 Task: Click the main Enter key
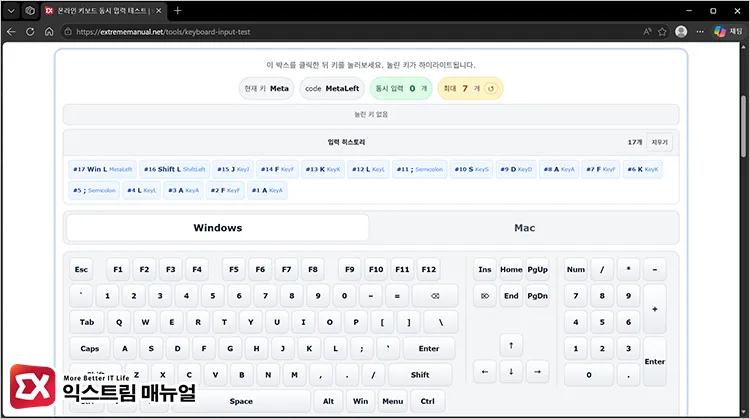(x=429, y=348)
